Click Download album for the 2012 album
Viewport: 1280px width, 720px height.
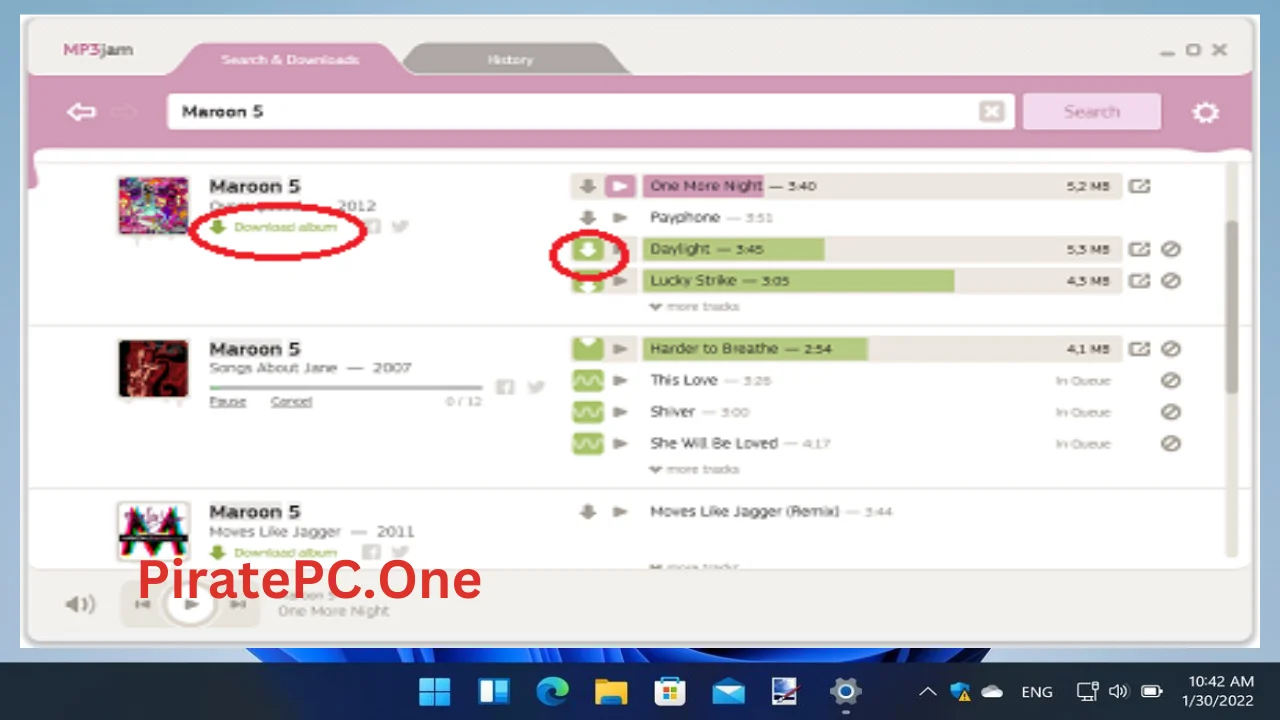coord(274,227)
